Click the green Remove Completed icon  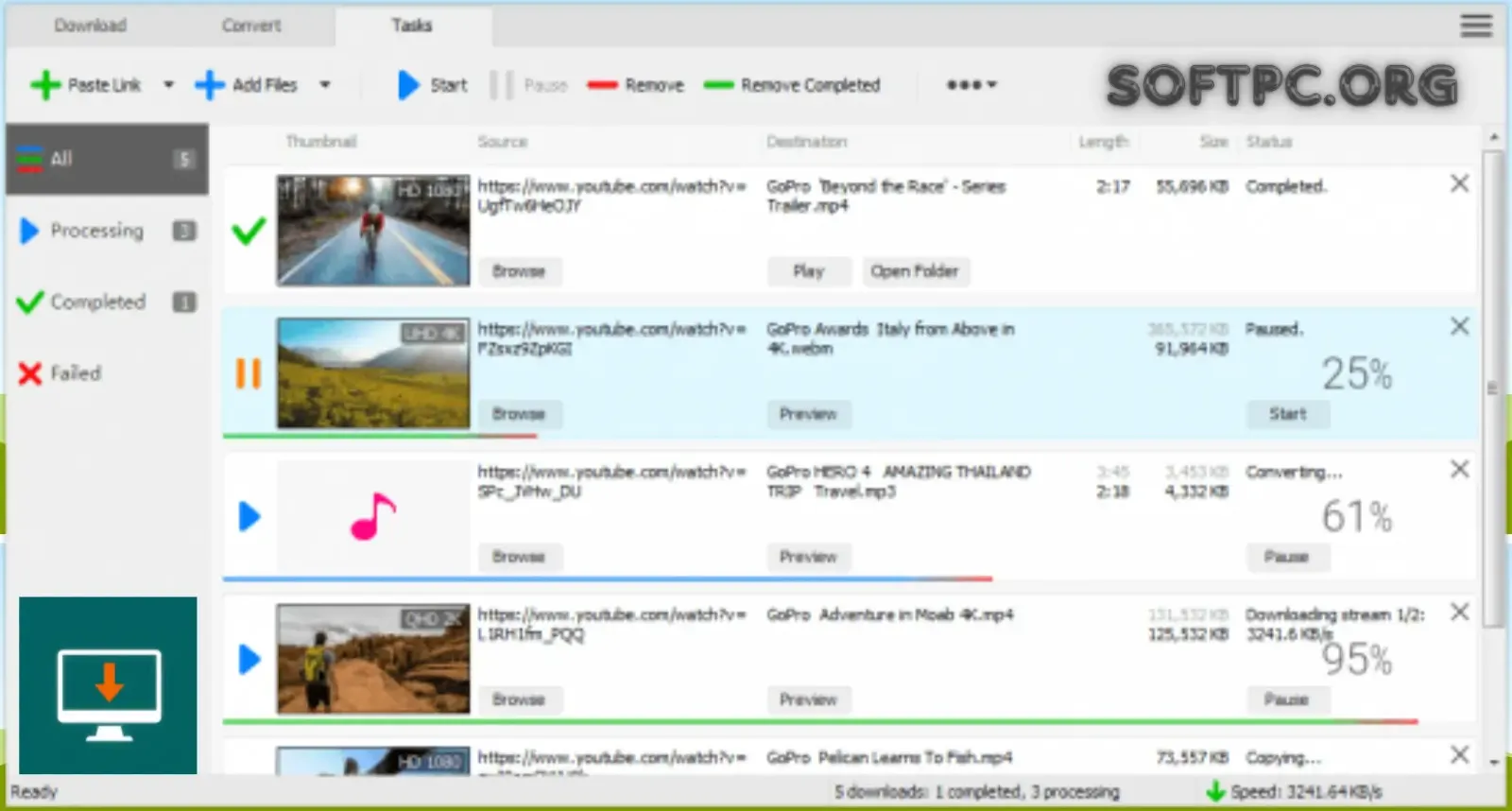pyautogui.click(x=718, y=85)
